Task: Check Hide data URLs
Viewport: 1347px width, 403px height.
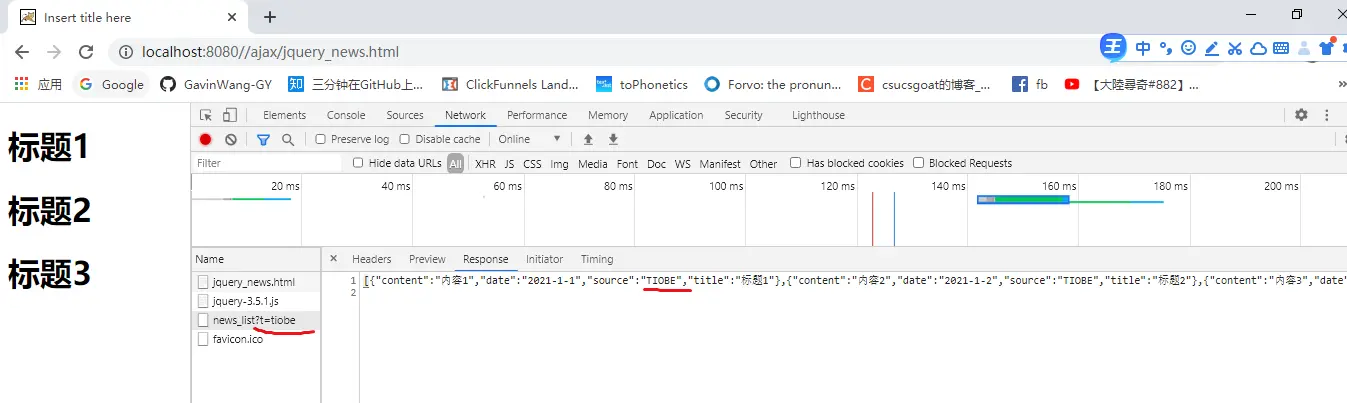Action: pyautogui.click(x=359, y=163)
